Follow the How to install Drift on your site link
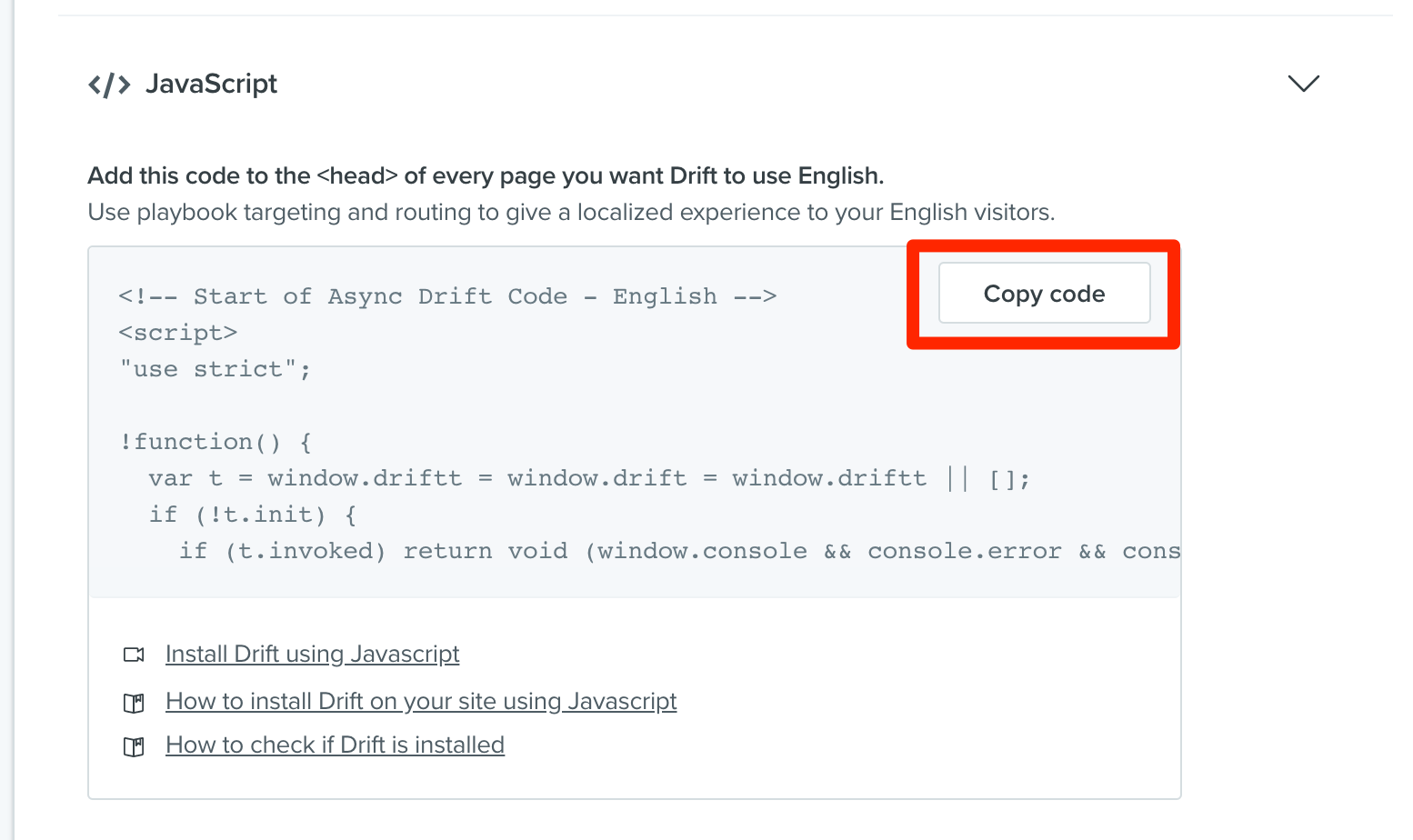The width and height of the screenshot is (1413, 840). pyautogui.click(x=420, y=701)
